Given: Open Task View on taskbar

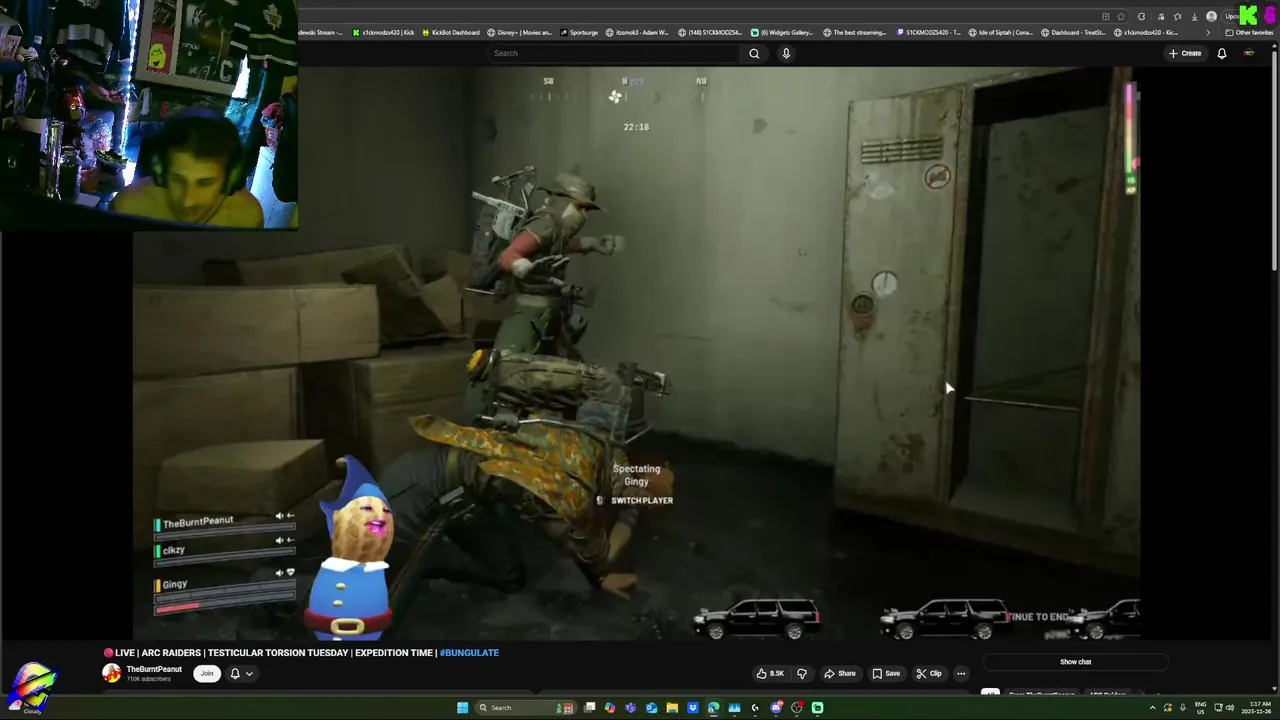Looking at the screenshot, I should [589, 708].
